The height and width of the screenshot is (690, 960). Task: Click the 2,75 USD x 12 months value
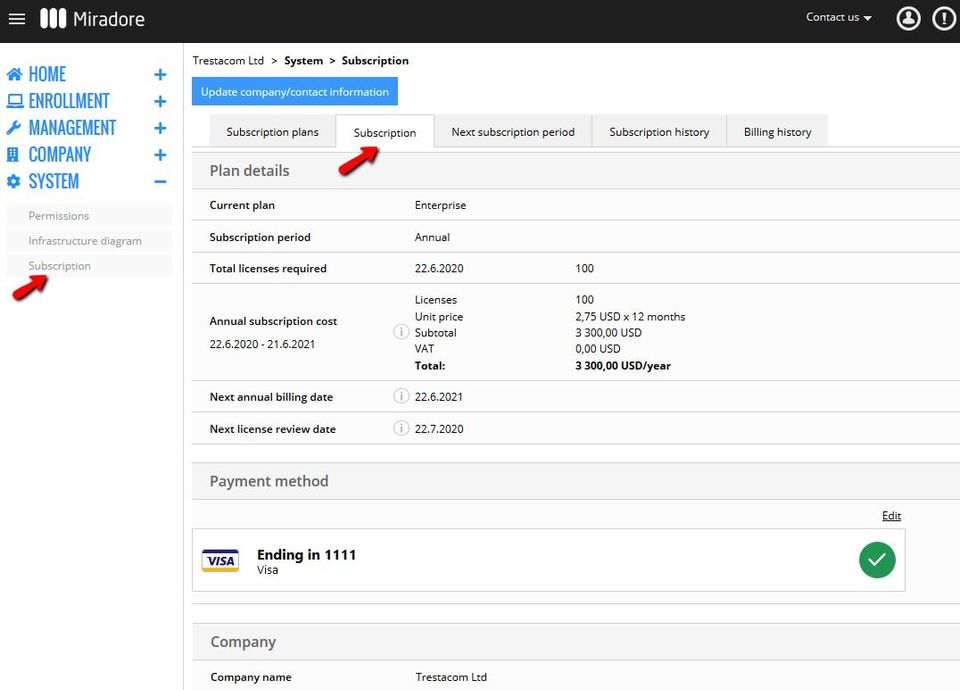coord(630,317)
